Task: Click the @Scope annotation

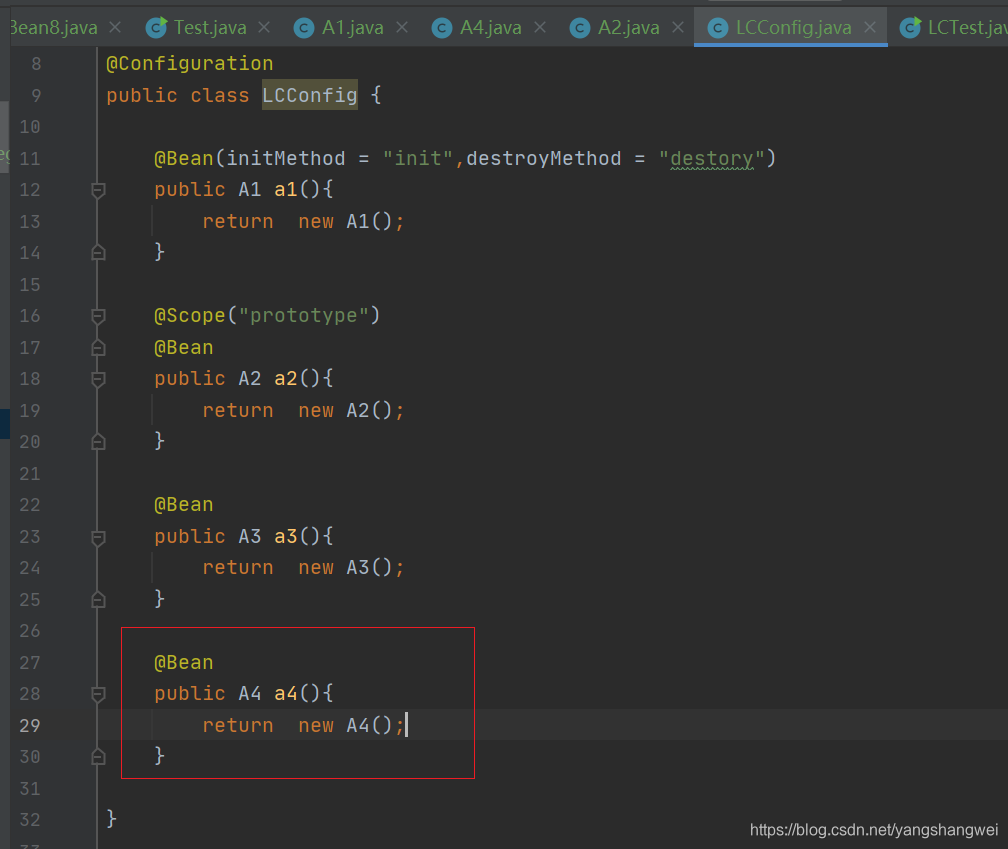Action: click(x=190, y=316)
